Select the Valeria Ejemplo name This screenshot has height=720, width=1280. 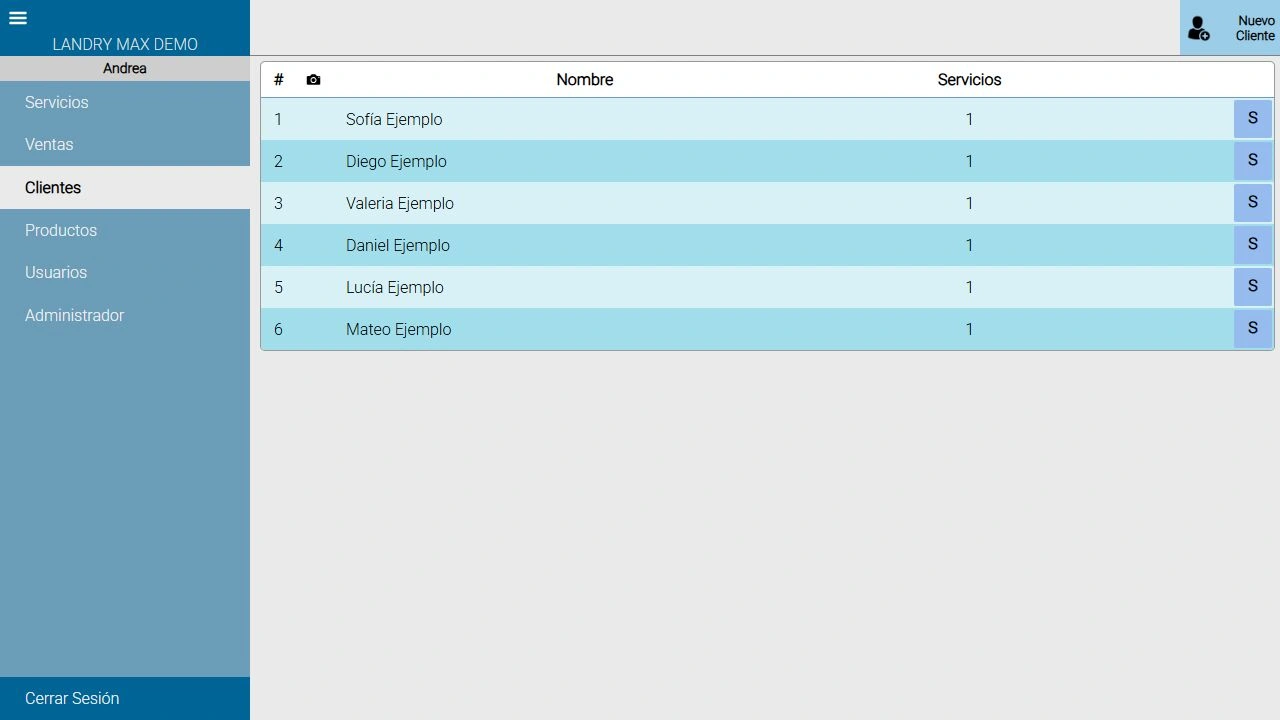400,203
